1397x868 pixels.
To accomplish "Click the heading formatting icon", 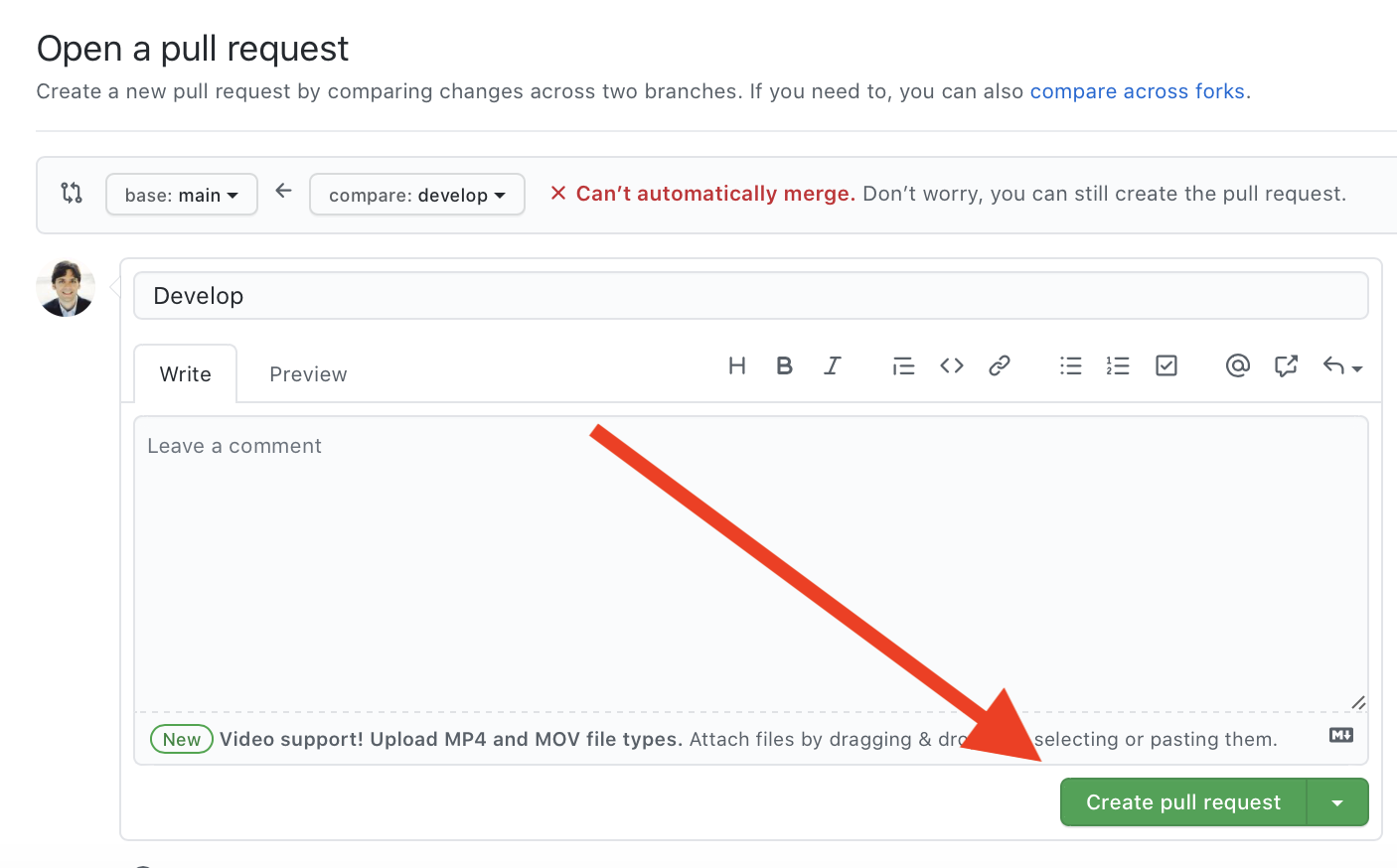I will 736,366.
